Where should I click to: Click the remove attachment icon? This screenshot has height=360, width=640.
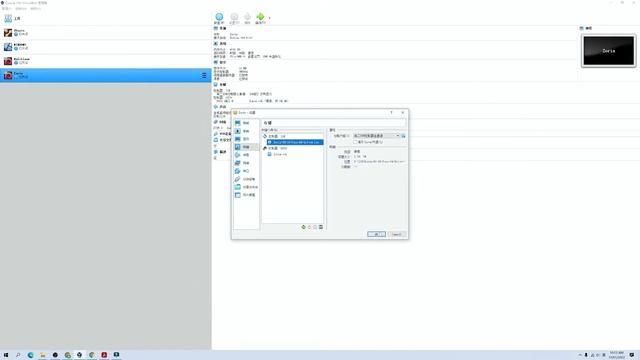coord(321,227)
